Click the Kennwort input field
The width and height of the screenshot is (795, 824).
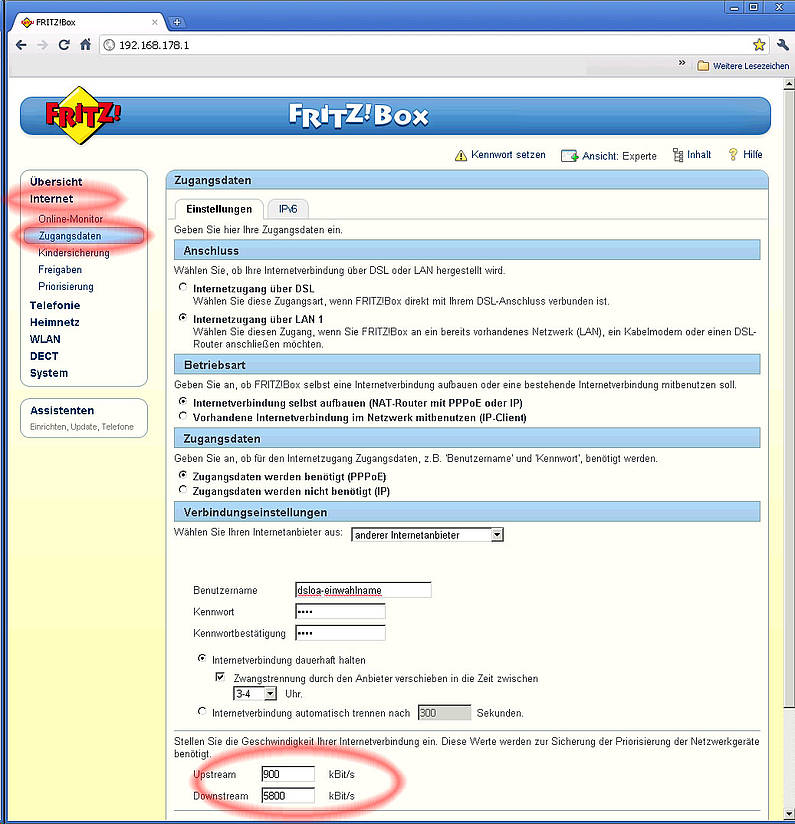click(x=340, y=612)
